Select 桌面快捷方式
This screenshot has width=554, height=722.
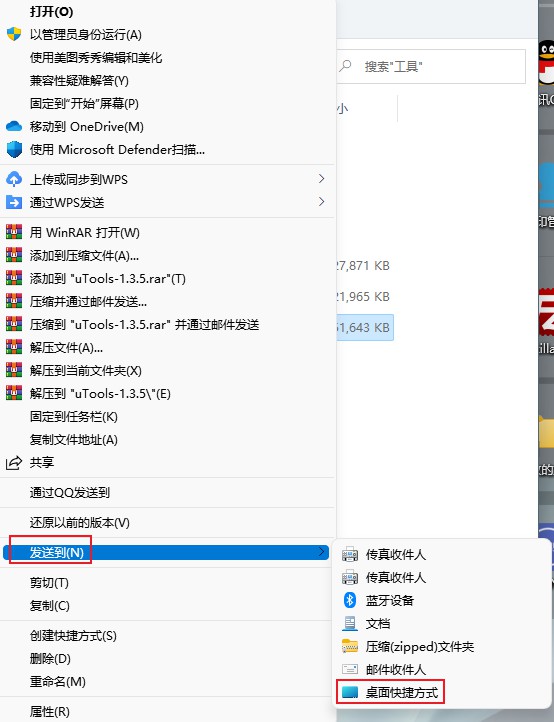(x=402, y=693)
